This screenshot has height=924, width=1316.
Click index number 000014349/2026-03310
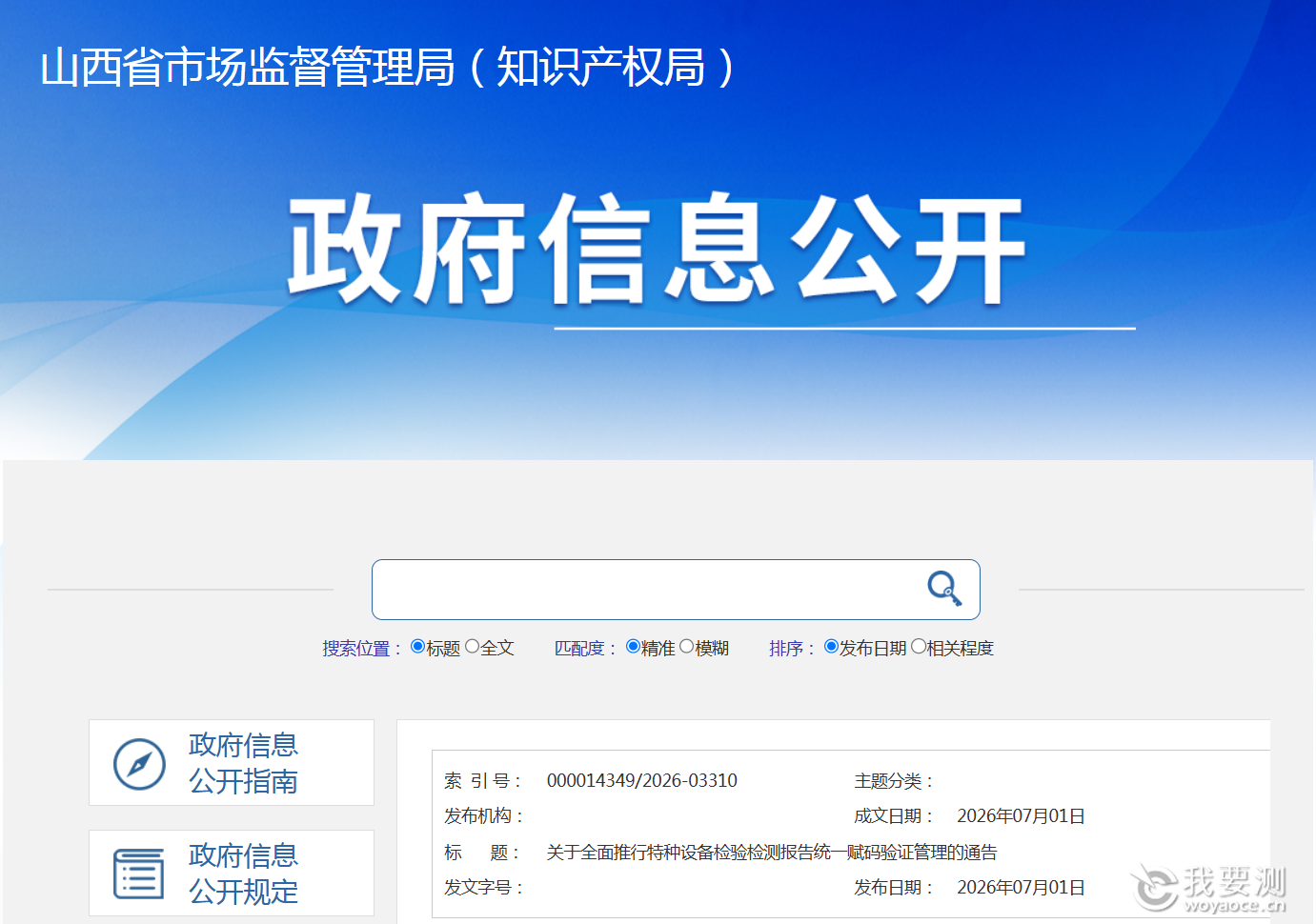(641, 781)
